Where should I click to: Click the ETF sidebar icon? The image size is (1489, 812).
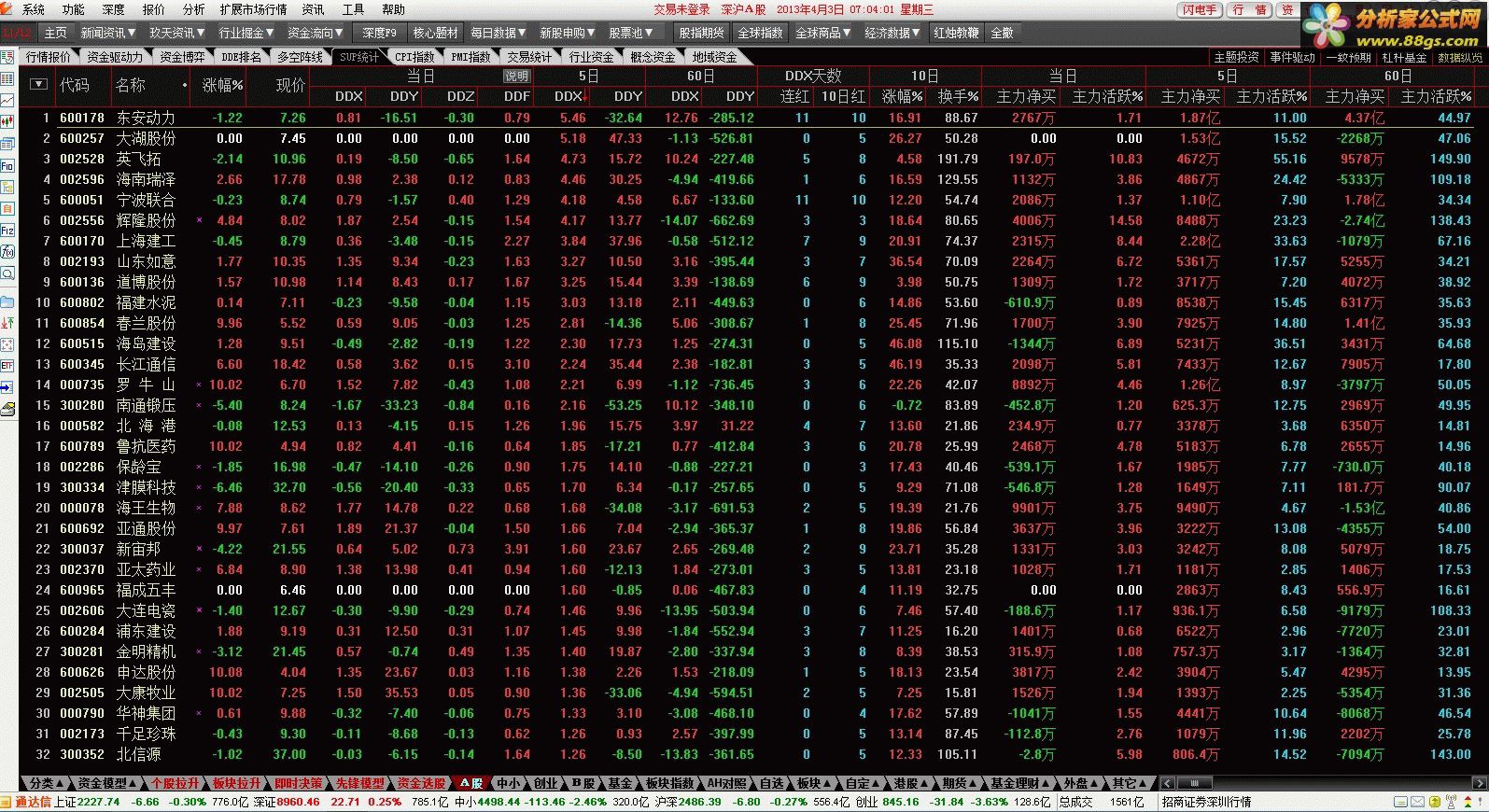(7, 365)
